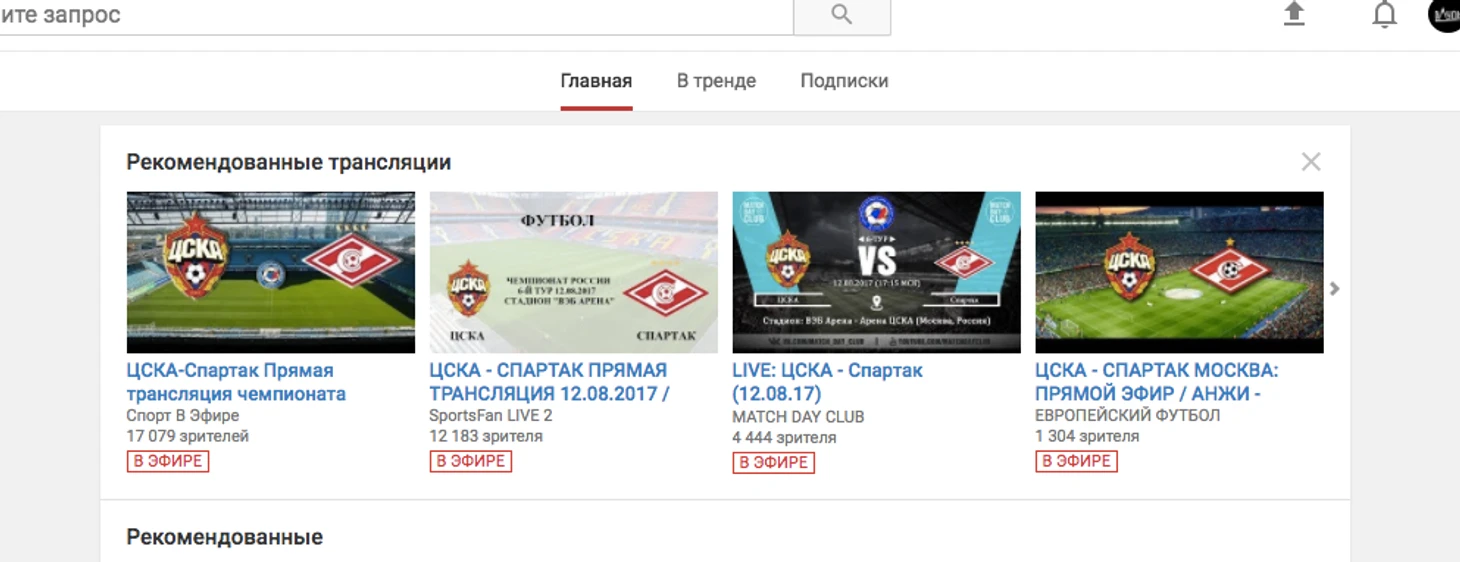This screenshot has width=1460, height=562.
Task: Open the VS match thumbnail
Action: 877,272
